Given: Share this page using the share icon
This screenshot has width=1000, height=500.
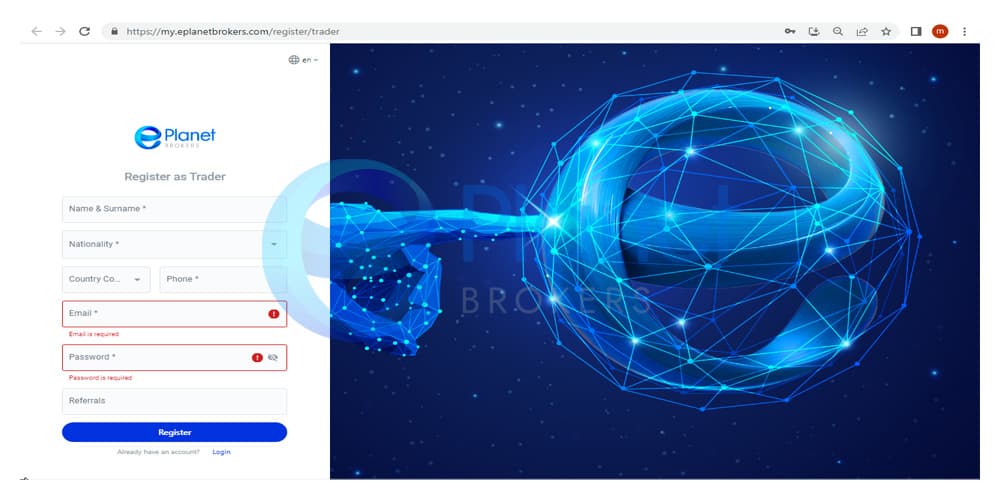Looking at the screenshot, I should [x=862, y=31].
